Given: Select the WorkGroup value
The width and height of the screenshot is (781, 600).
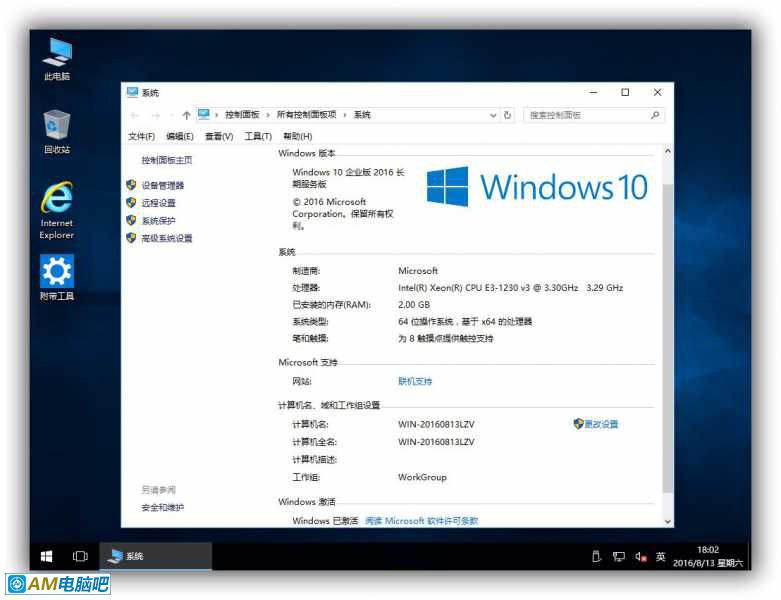Looking at the screenshot, I should [x=422, y=477].
